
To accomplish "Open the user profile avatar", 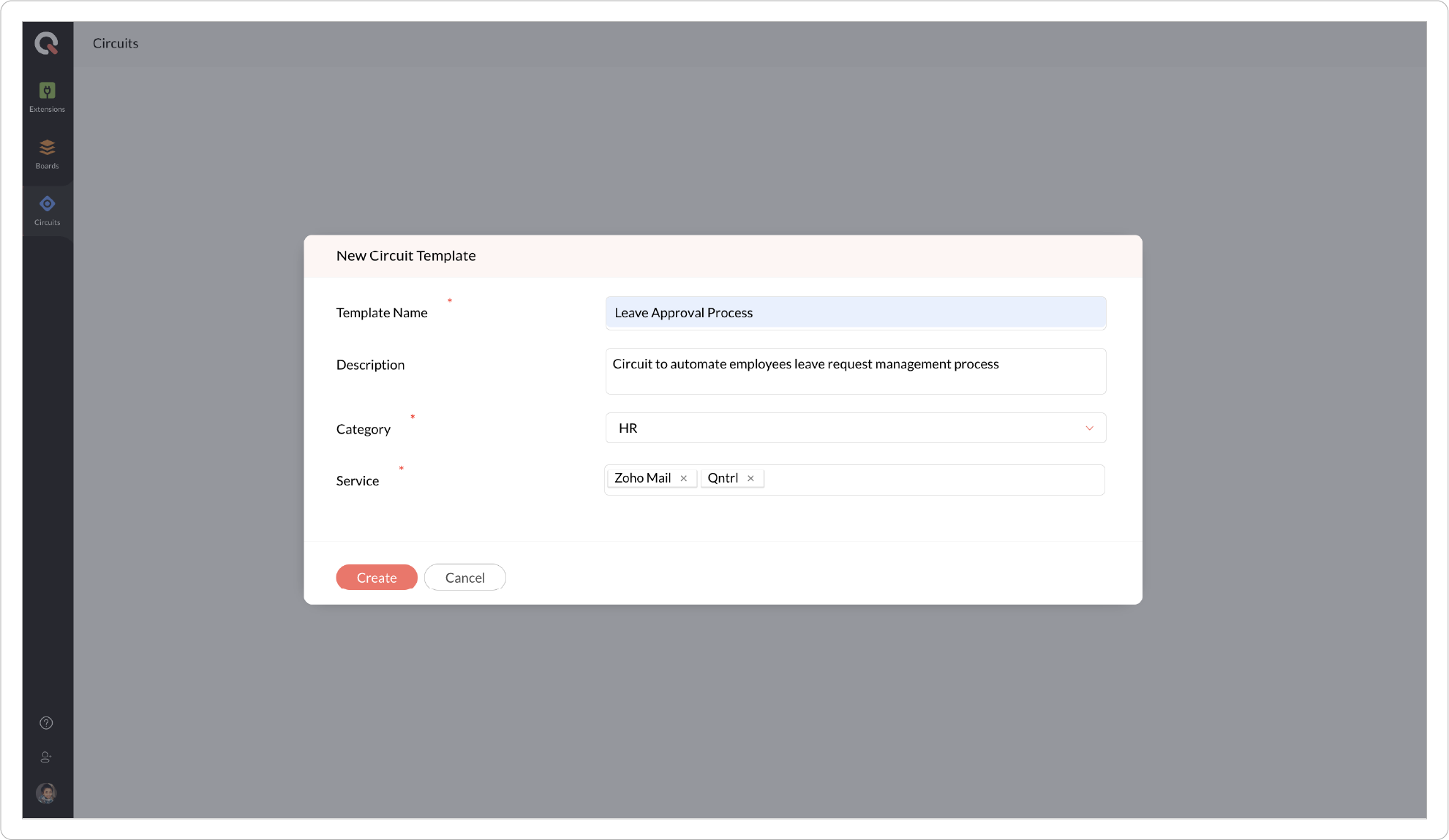I will (47, 792).
